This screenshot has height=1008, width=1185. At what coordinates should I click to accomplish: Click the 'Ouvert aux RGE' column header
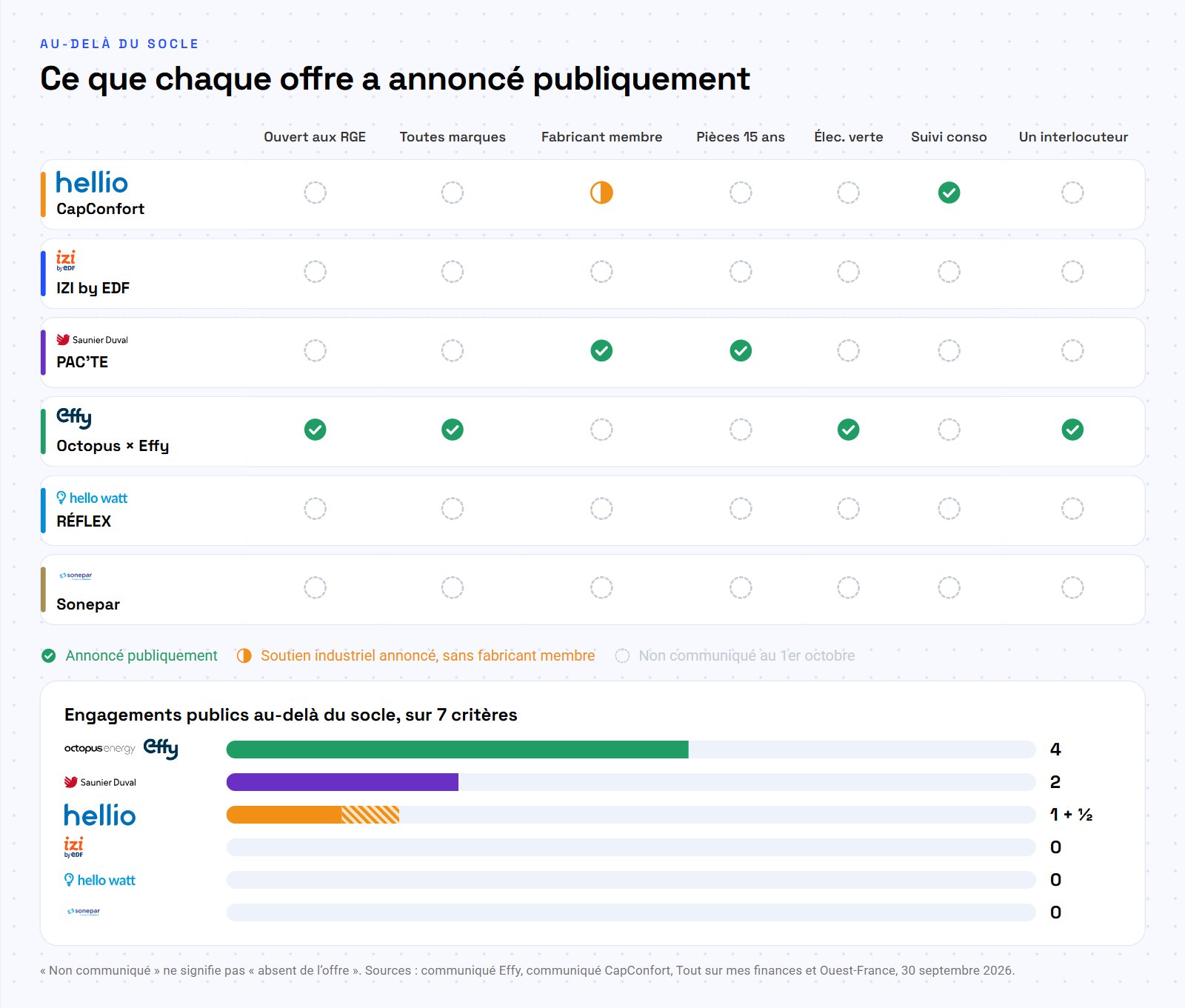[315, 137]
